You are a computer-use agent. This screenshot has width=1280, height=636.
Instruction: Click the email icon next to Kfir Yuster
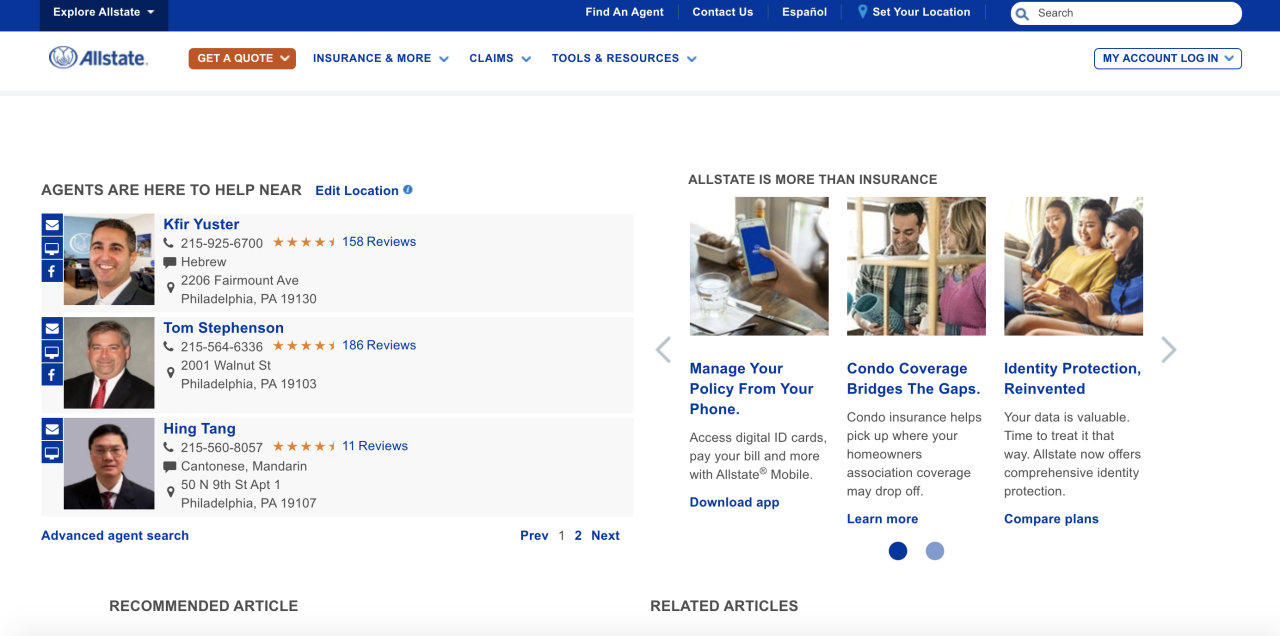[x=51, y=224]
